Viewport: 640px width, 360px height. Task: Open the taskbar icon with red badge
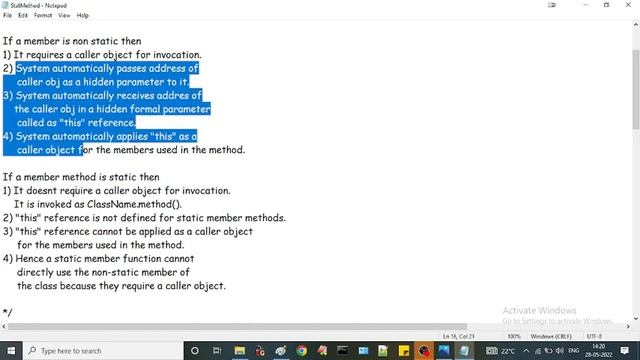260,351
